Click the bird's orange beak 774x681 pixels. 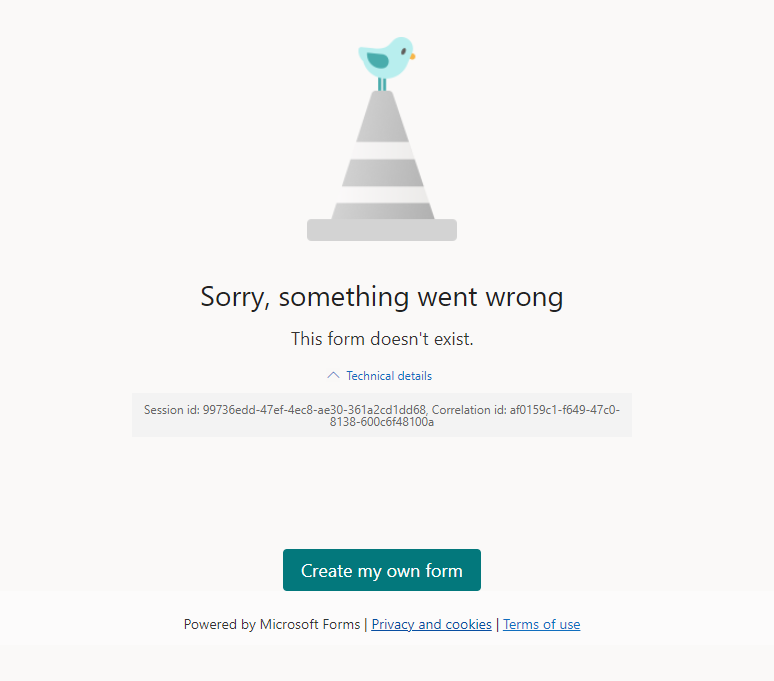(413, 56)
